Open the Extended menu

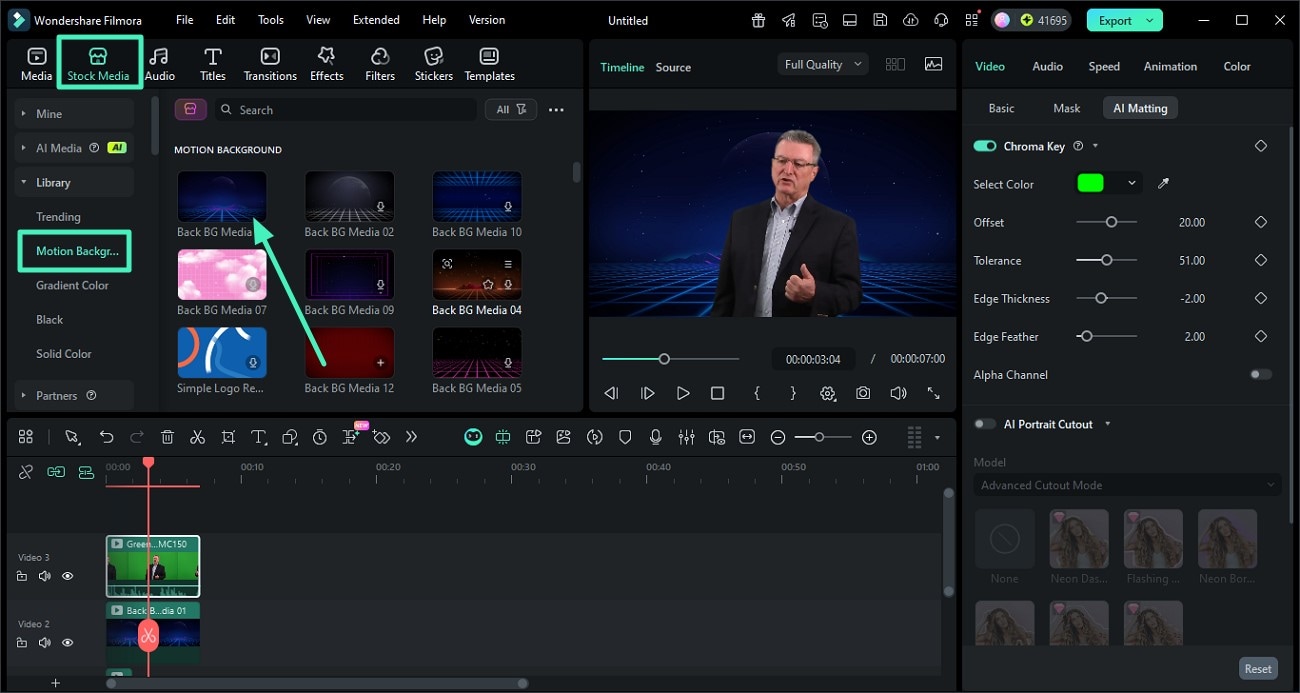click(x=376, y=20)
